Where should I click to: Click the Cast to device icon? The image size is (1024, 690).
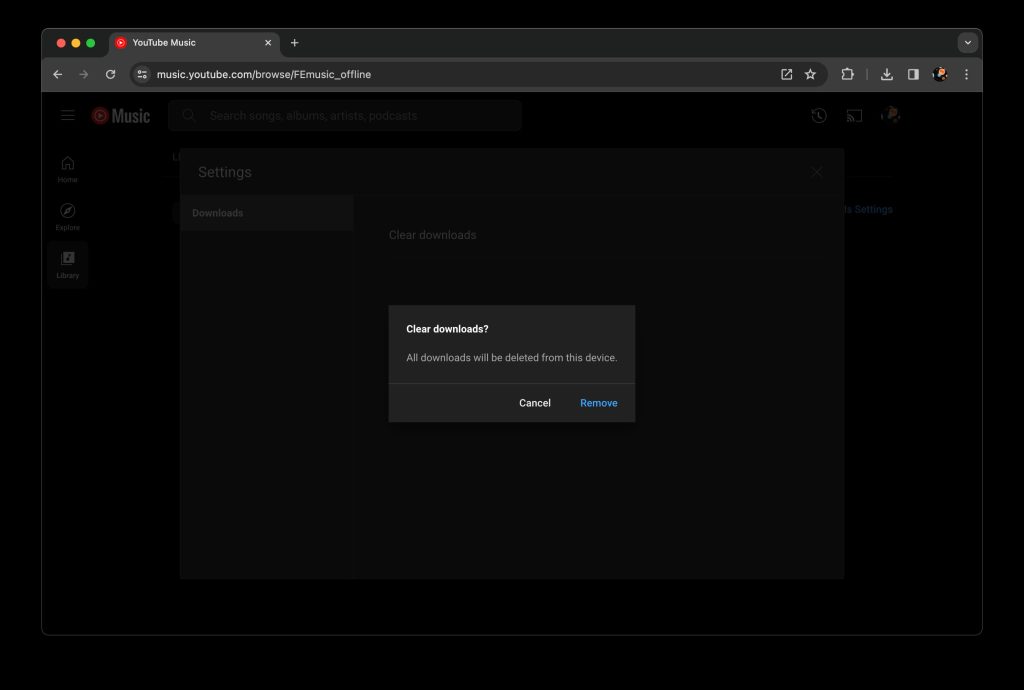[854, 116]
